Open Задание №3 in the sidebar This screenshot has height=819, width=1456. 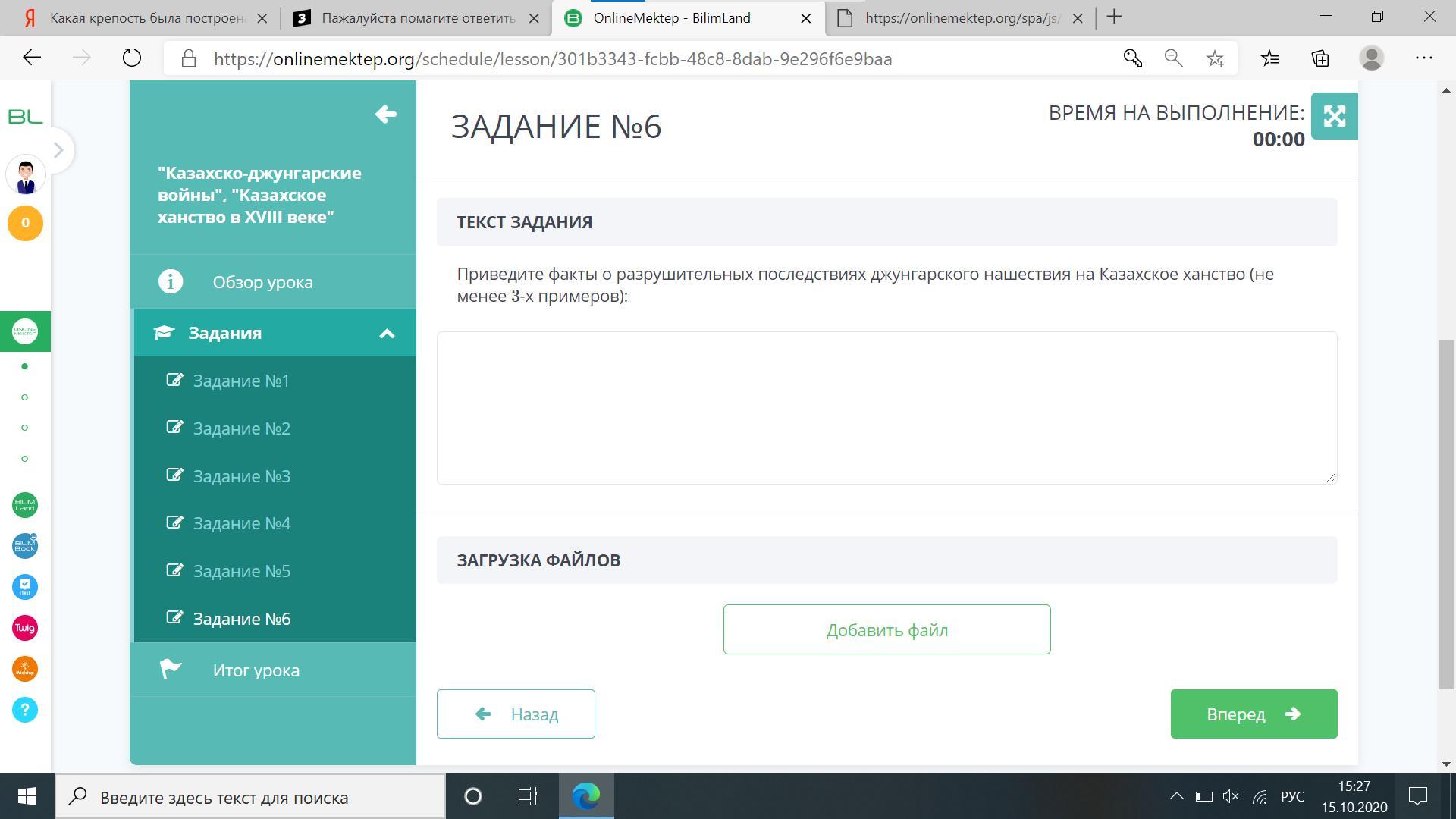(241, 476)
